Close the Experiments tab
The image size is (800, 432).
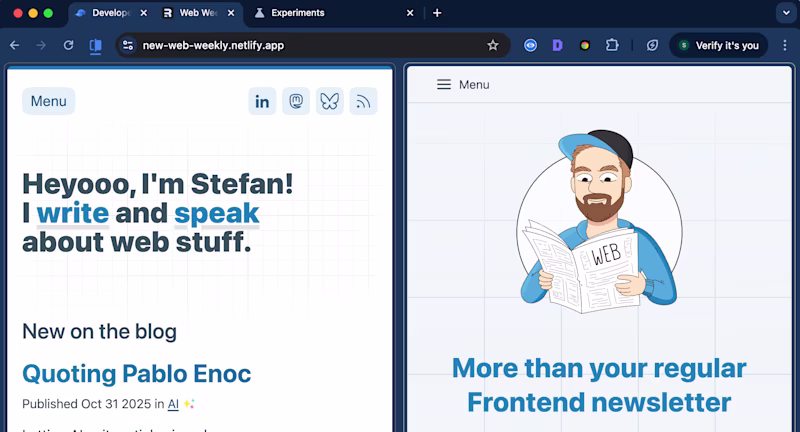(x=410, y=13)
